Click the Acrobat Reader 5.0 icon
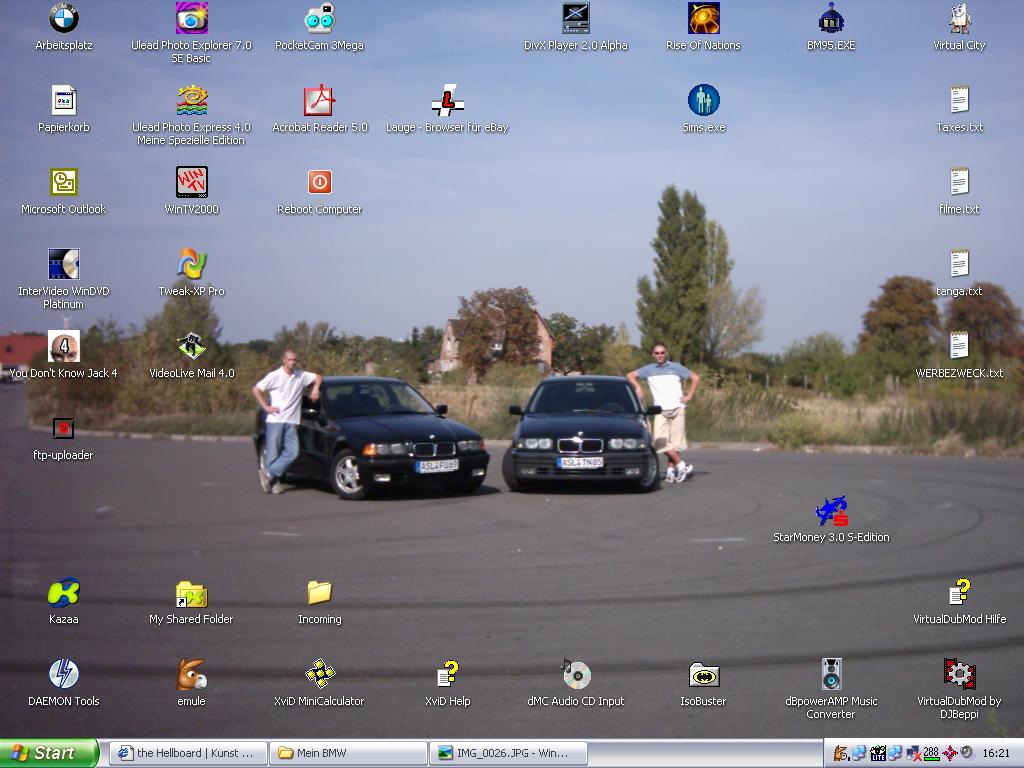Viewport: 1024px width, 768px height. click(319, 101)
